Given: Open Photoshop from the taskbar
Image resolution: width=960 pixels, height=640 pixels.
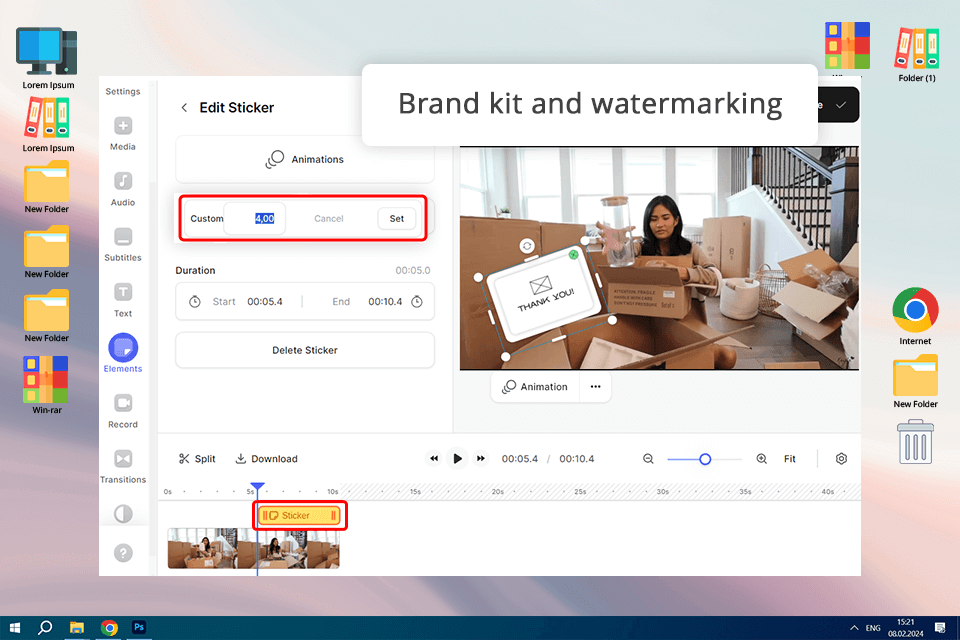Looking at the screenshot, I should coord(139,627).
